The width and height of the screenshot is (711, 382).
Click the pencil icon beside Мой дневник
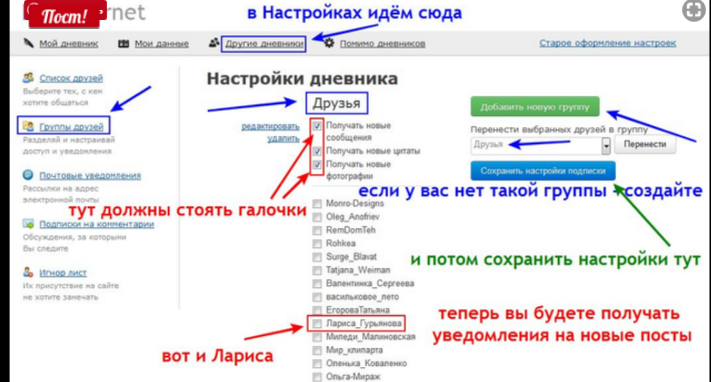[x=28, y=43]
